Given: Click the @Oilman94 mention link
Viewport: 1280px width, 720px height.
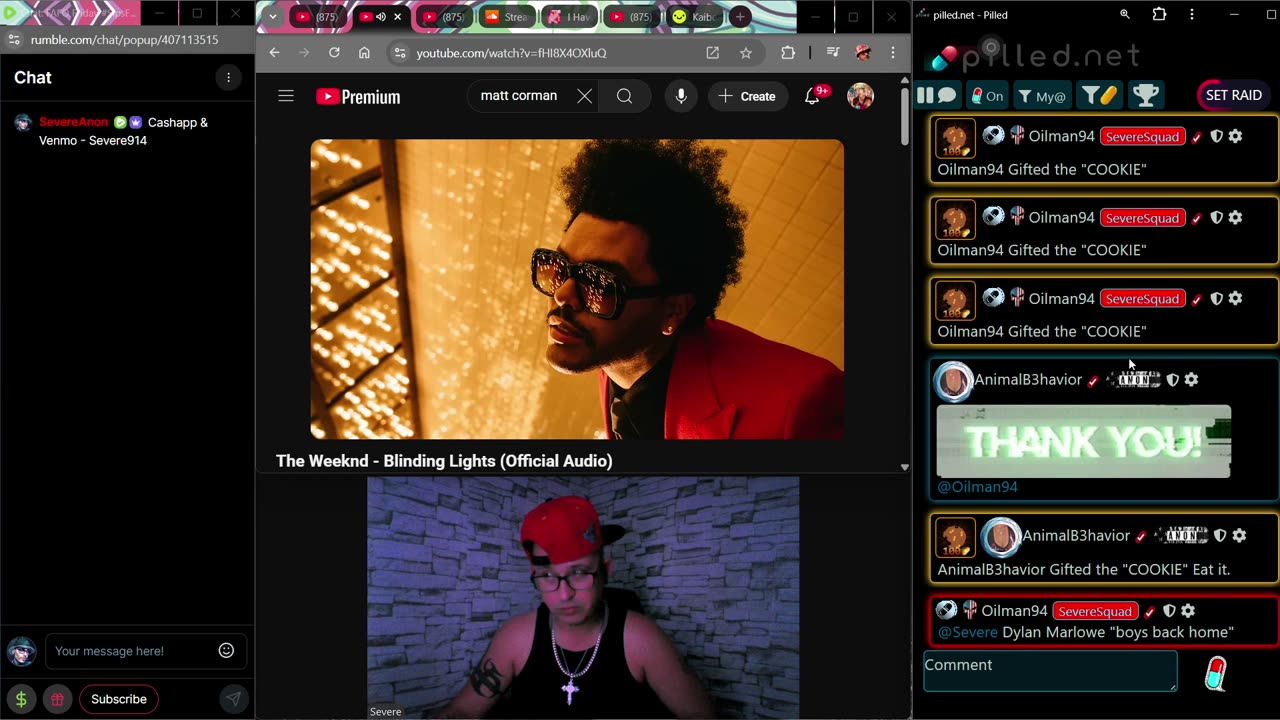Looking at the screenshot, I should pyautogui.click(x=977, y=487).
